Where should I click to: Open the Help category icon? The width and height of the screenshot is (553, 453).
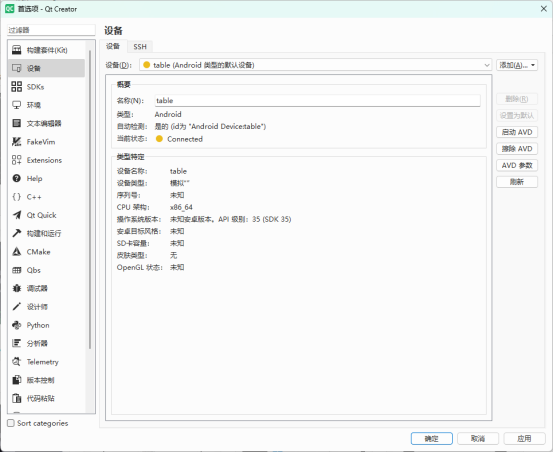(17, 178)
